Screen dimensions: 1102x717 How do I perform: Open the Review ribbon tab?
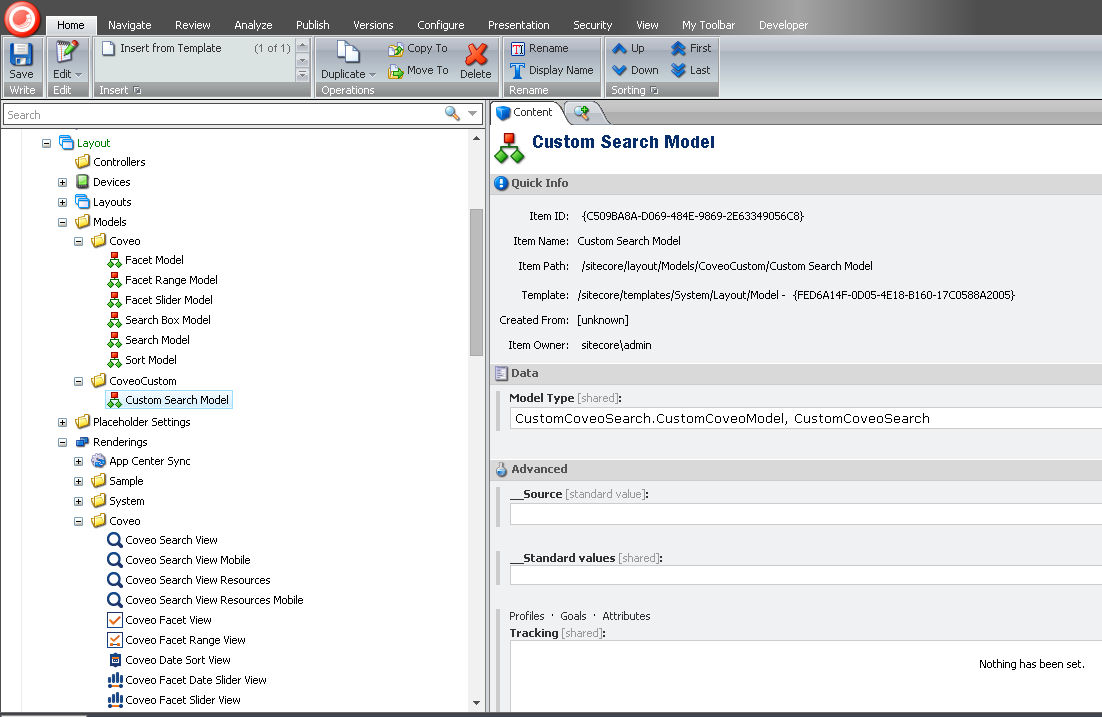193,25
